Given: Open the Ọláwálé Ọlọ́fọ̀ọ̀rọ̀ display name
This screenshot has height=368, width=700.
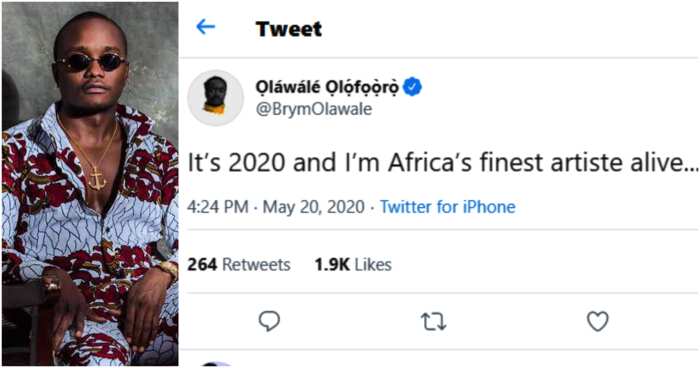Looking at the screenshot, I should [327, 87].
